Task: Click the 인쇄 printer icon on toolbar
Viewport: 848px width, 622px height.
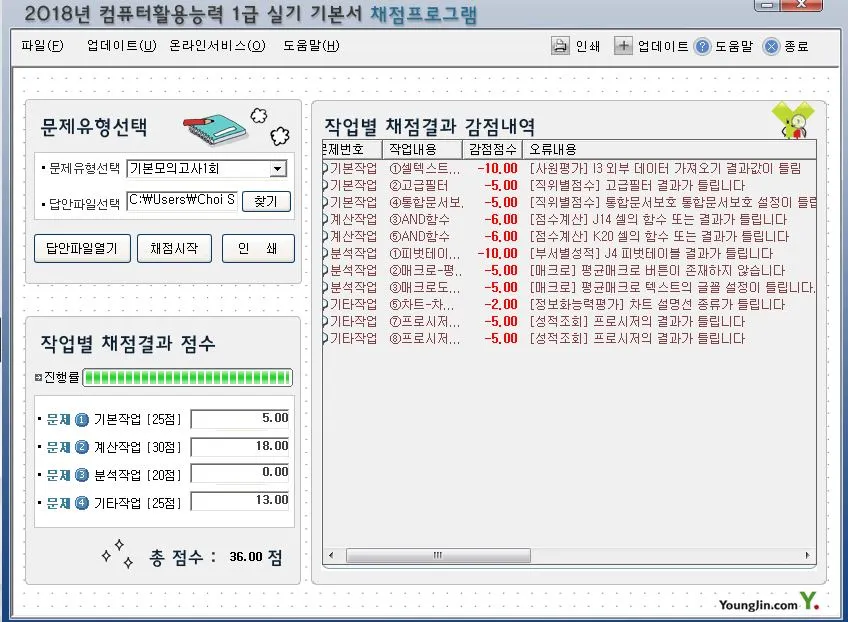Action: 559,45
